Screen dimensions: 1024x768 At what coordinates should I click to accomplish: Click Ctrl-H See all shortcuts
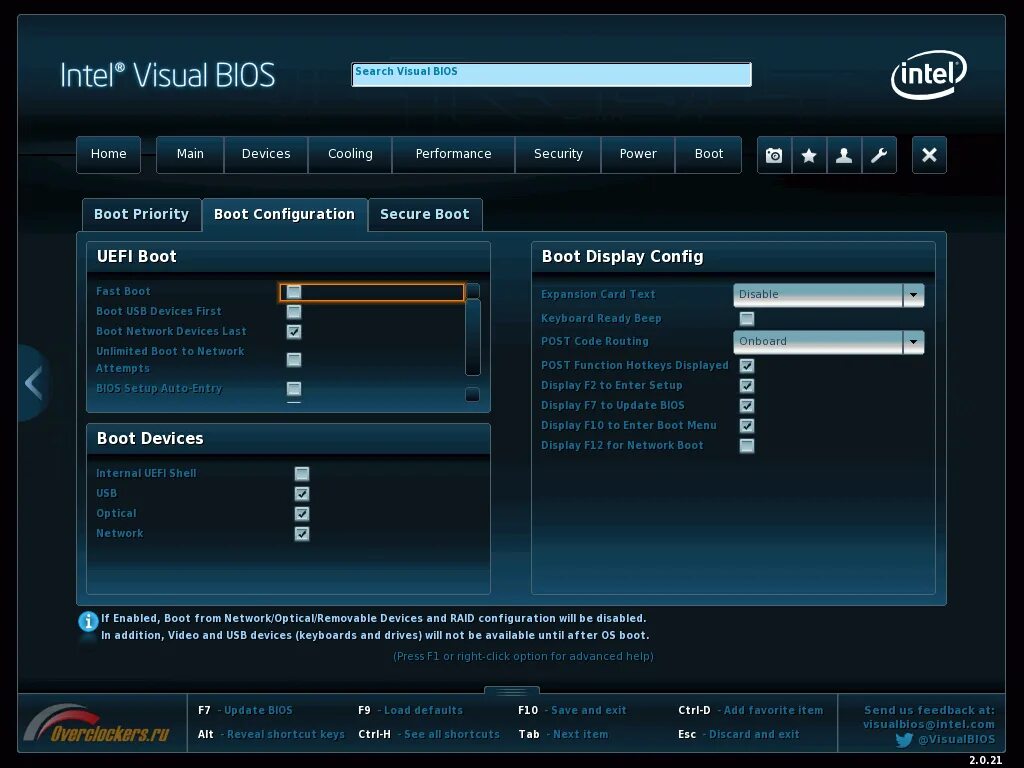coord(429,735)
